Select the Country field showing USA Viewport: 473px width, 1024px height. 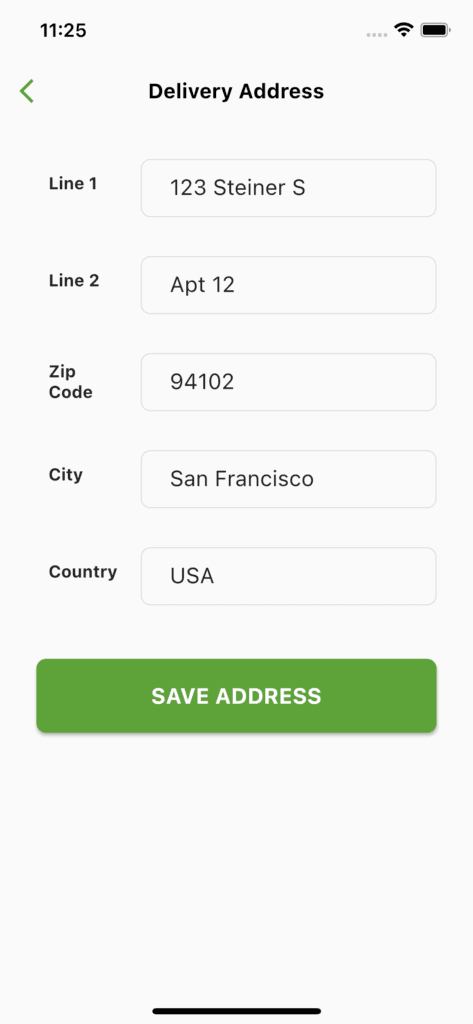click(289, 576)
